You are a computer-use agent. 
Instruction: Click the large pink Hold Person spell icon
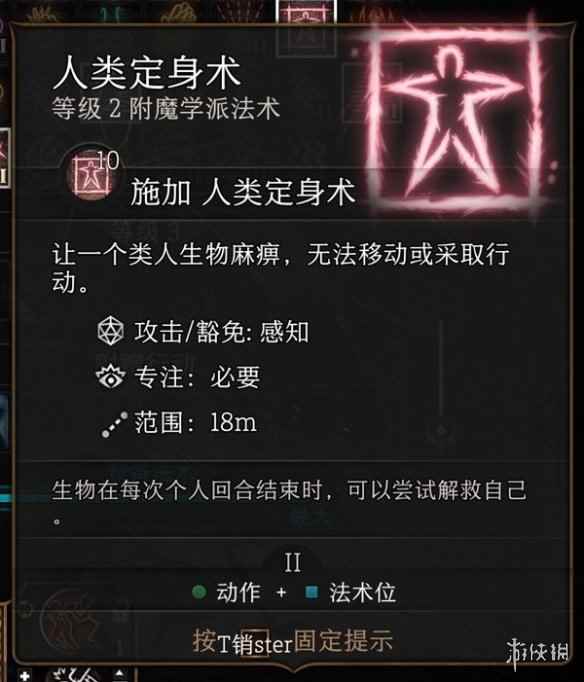click(x=455, y=119)
